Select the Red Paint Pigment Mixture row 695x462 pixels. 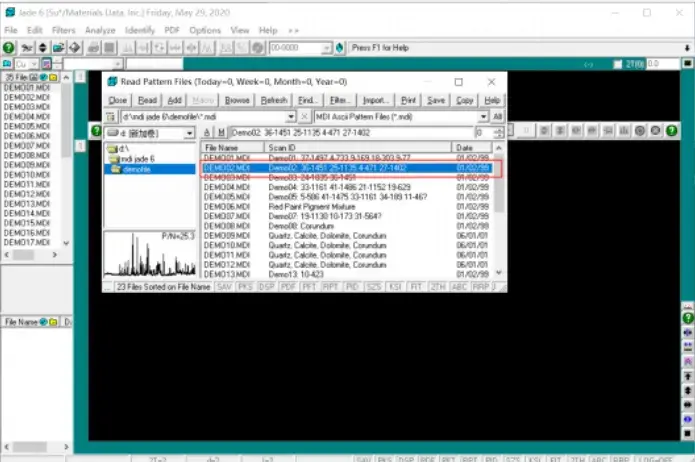pos(347,207)
